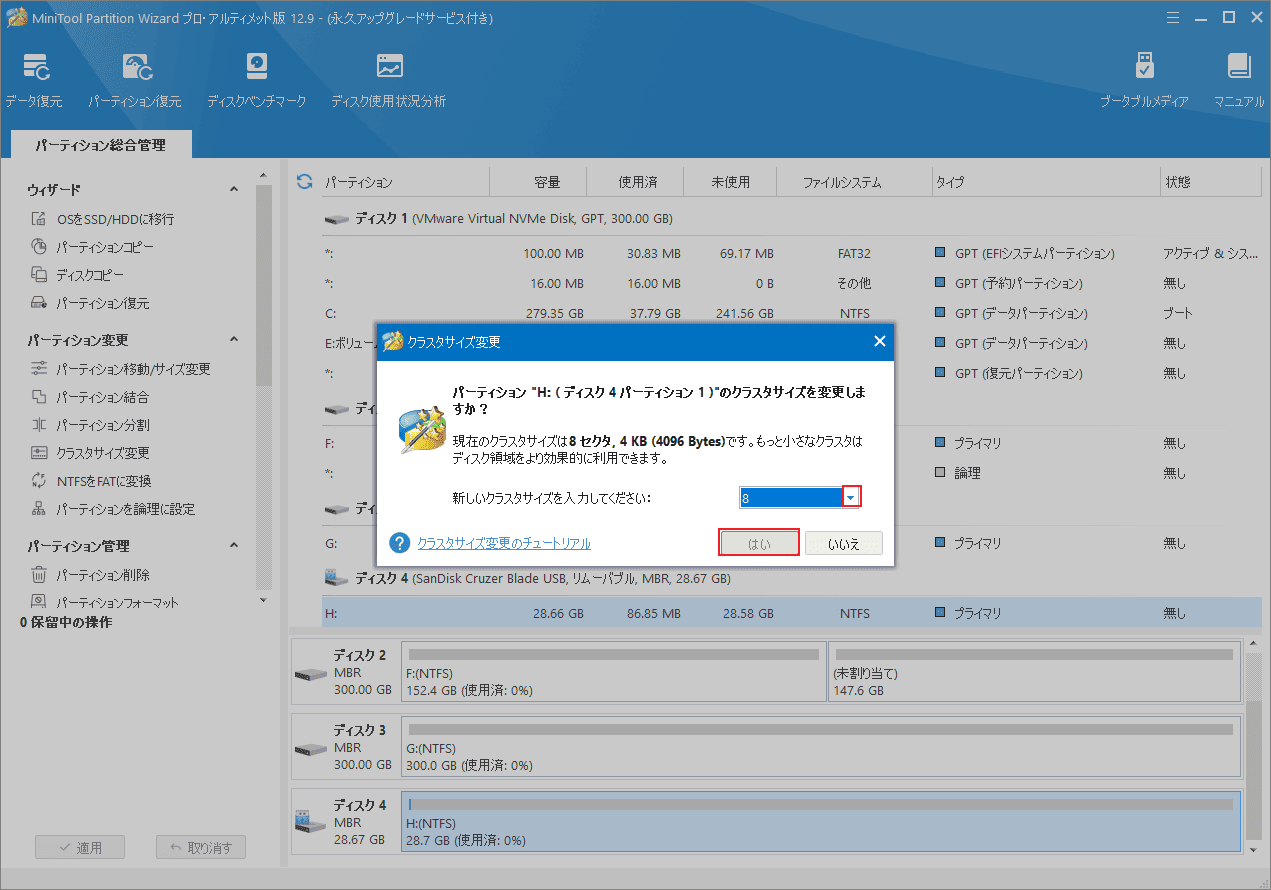Sort by the 容量 column header
Viewport: 1271px width, 890px height.
coord(538,182)
